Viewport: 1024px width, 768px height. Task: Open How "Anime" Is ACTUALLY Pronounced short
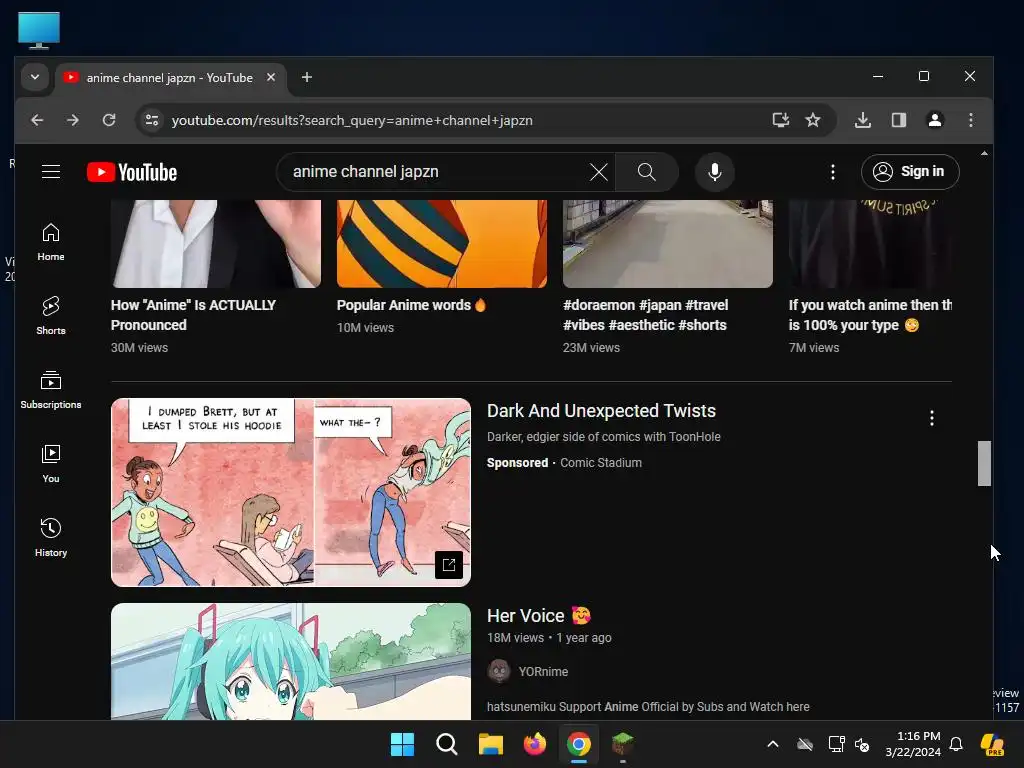(x=193, y=315)
